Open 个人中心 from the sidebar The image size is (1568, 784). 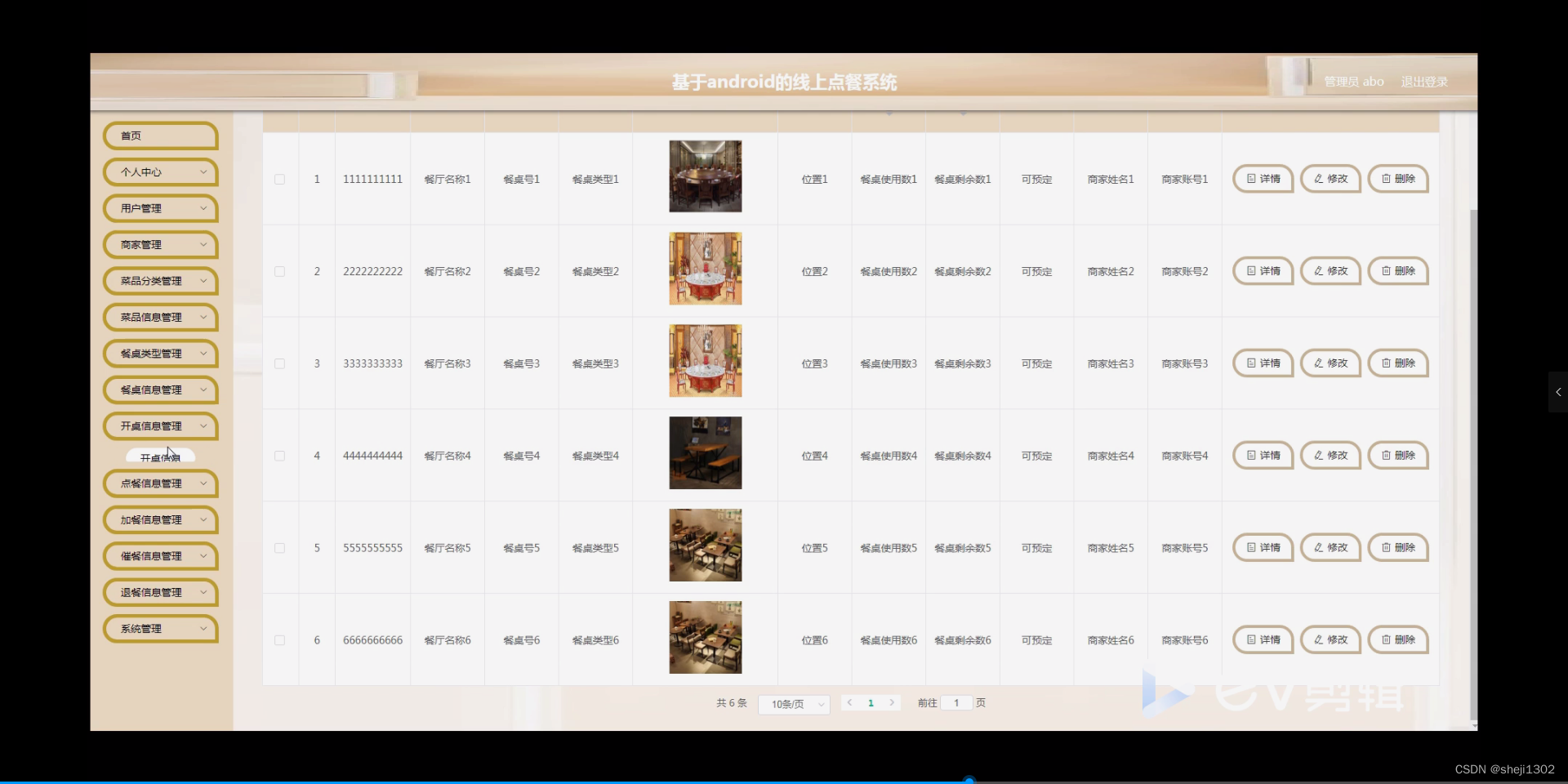coord(160,171)
